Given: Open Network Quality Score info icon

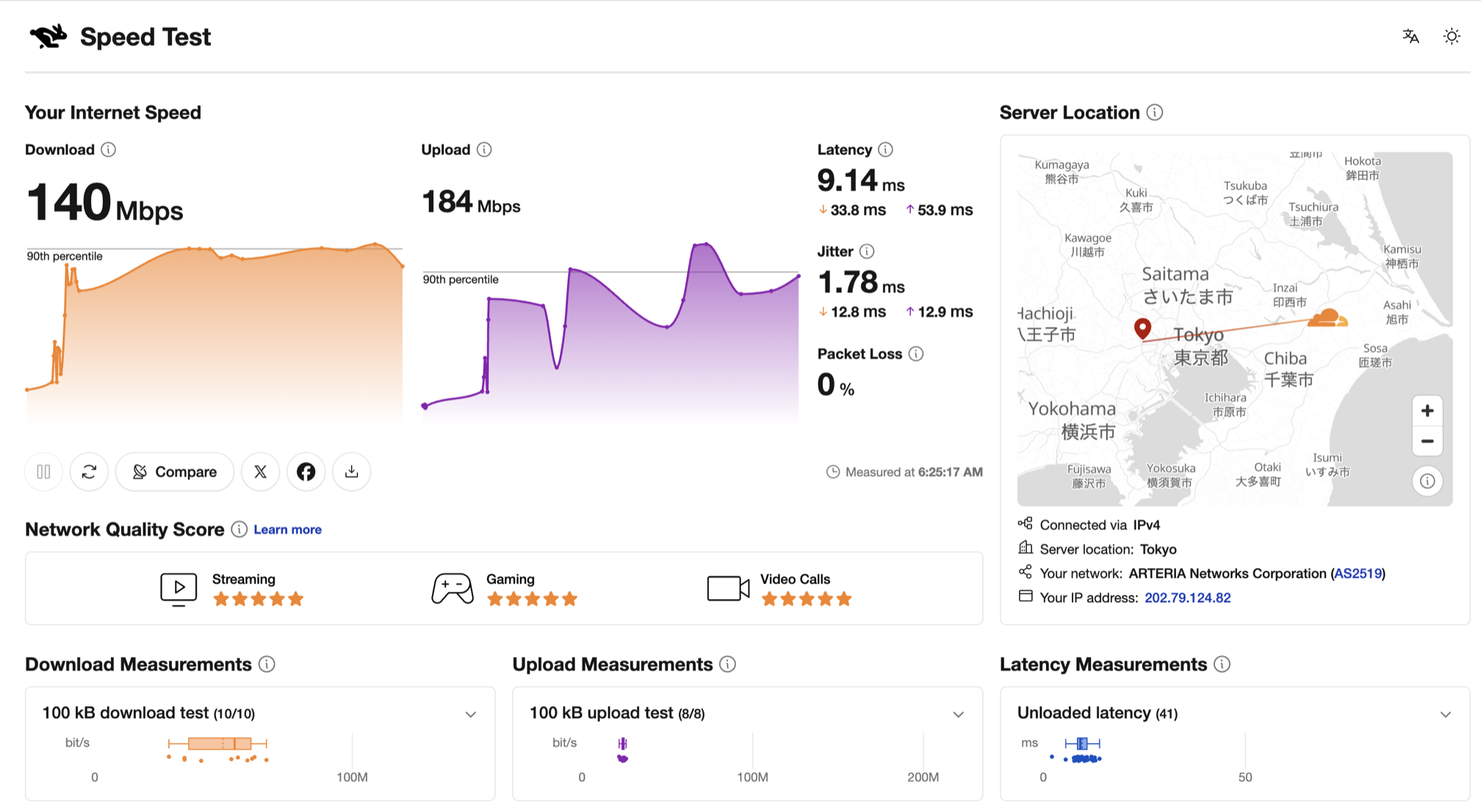Looking at the screenshot, I should [x=239, y=529].
